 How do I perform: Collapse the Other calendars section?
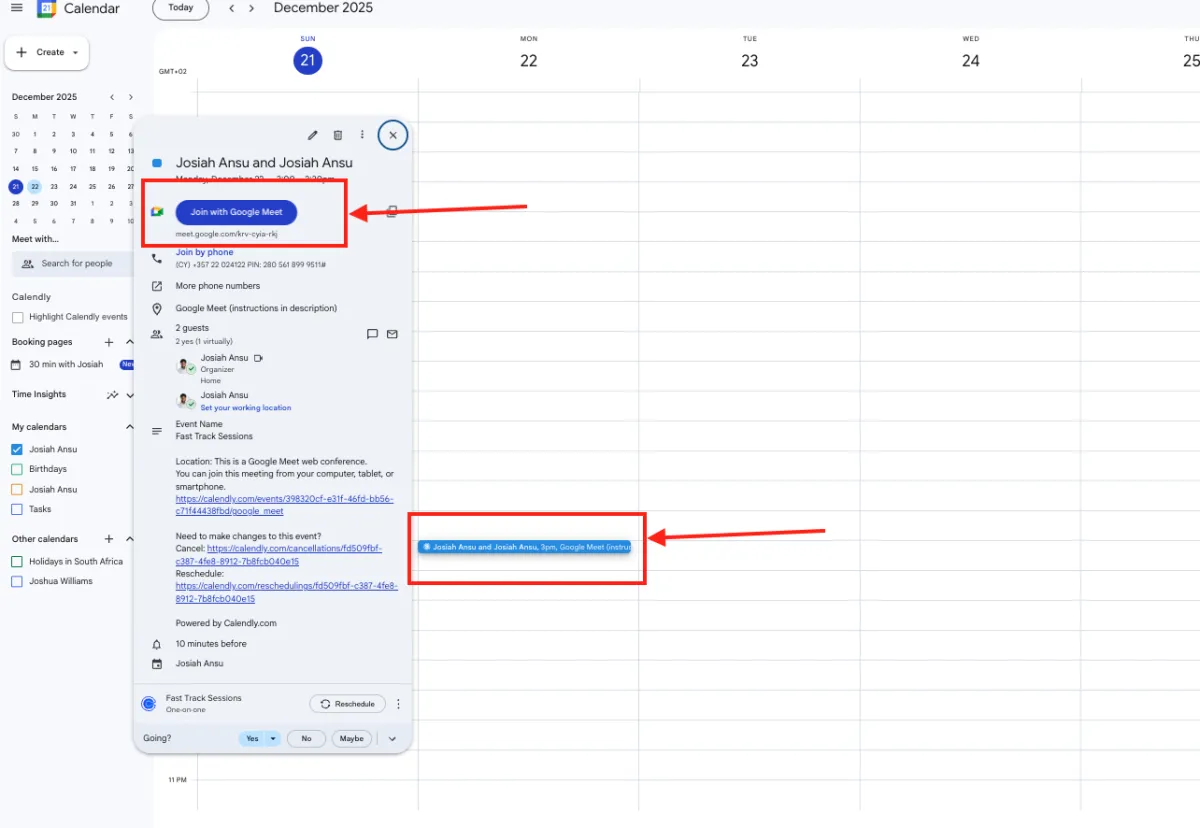129,539
